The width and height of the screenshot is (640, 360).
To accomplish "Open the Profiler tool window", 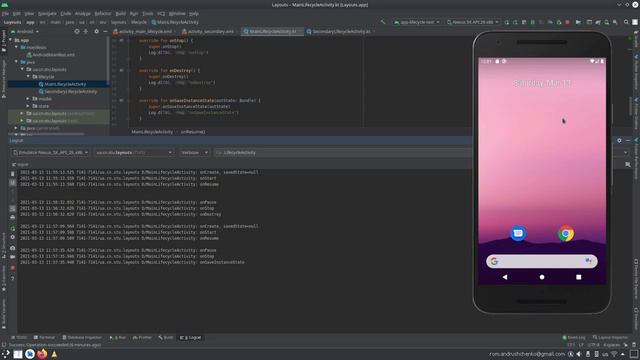I will point(142,338).
